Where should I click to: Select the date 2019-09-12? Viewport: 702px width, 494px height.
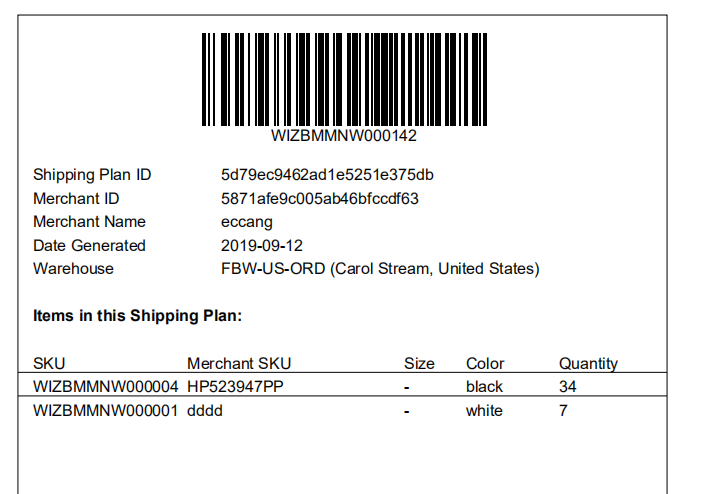(262, 245)
